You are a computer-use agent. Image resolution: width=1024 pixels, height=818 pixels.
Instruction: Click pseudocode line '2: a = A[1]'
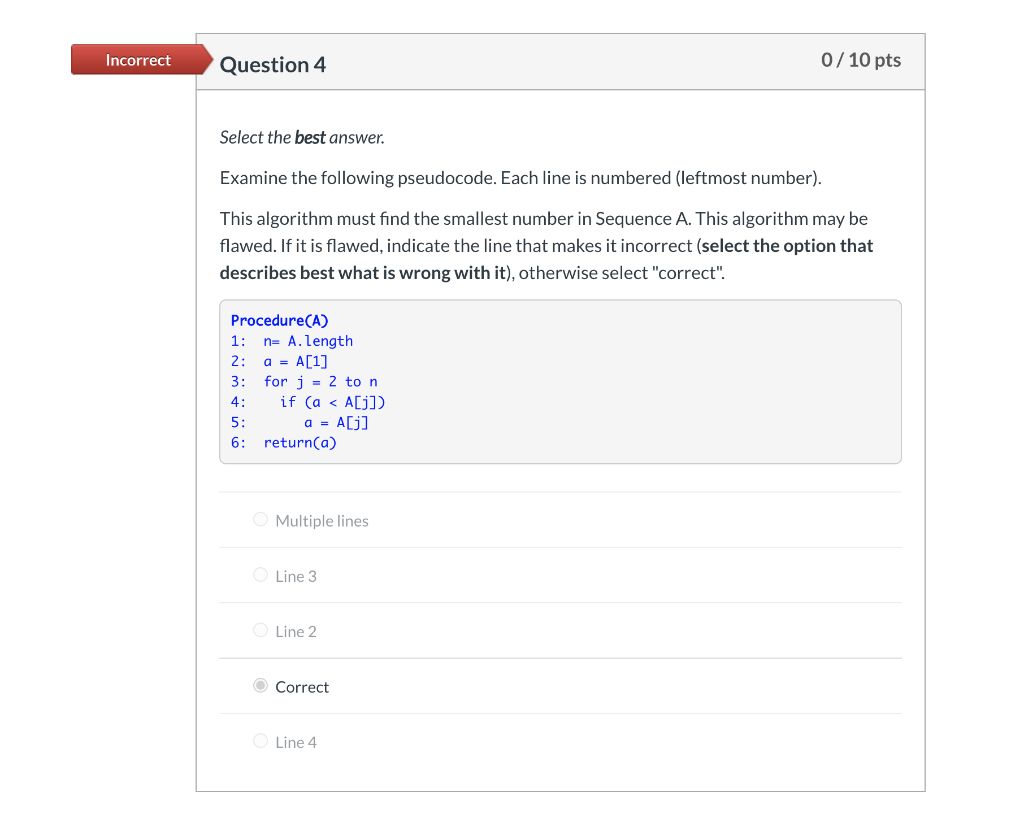280,361
